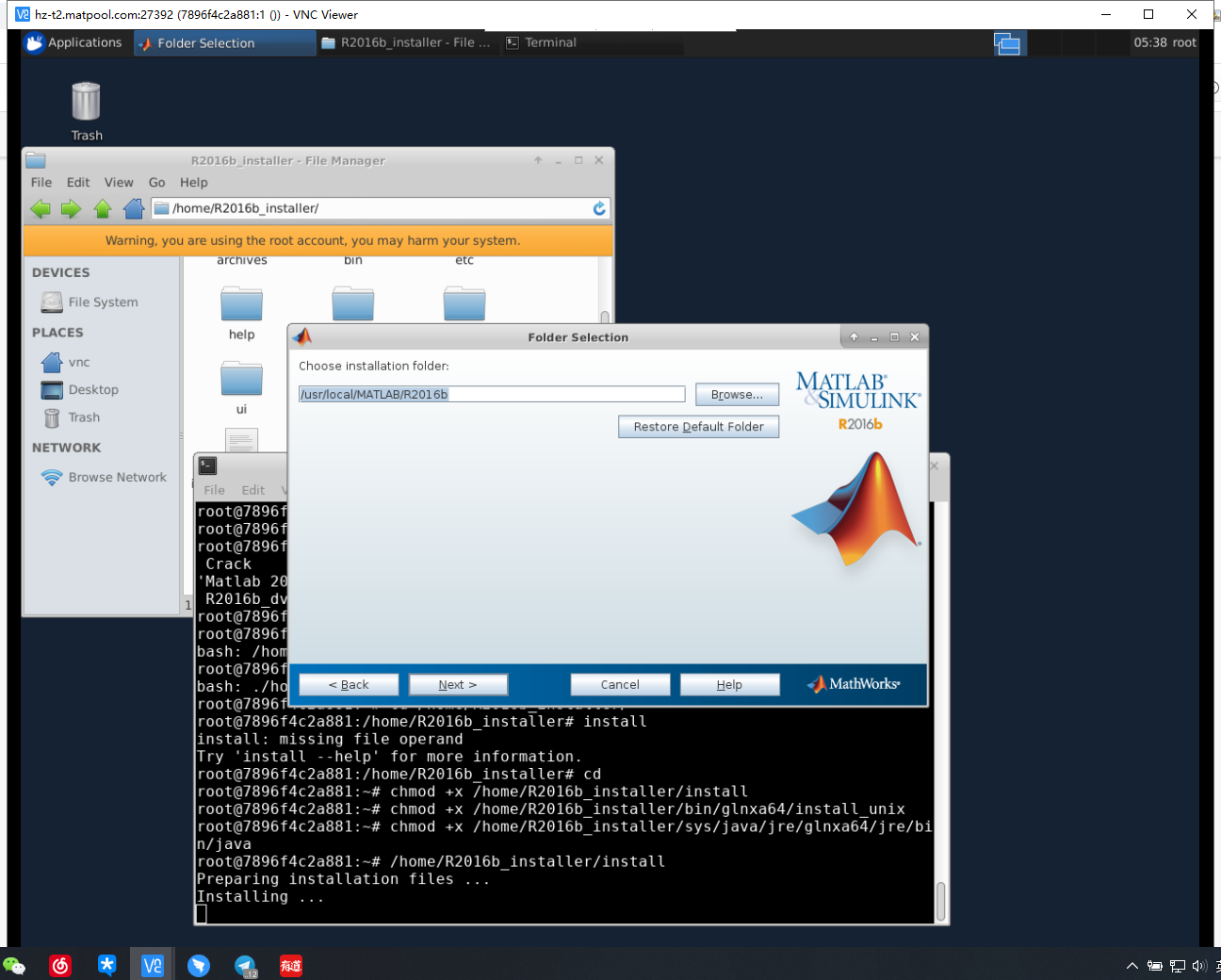The height and width of the screenshot is (980, 1221).
Task: Roll up the Folder Selection window
Action: tap(854, 337)
